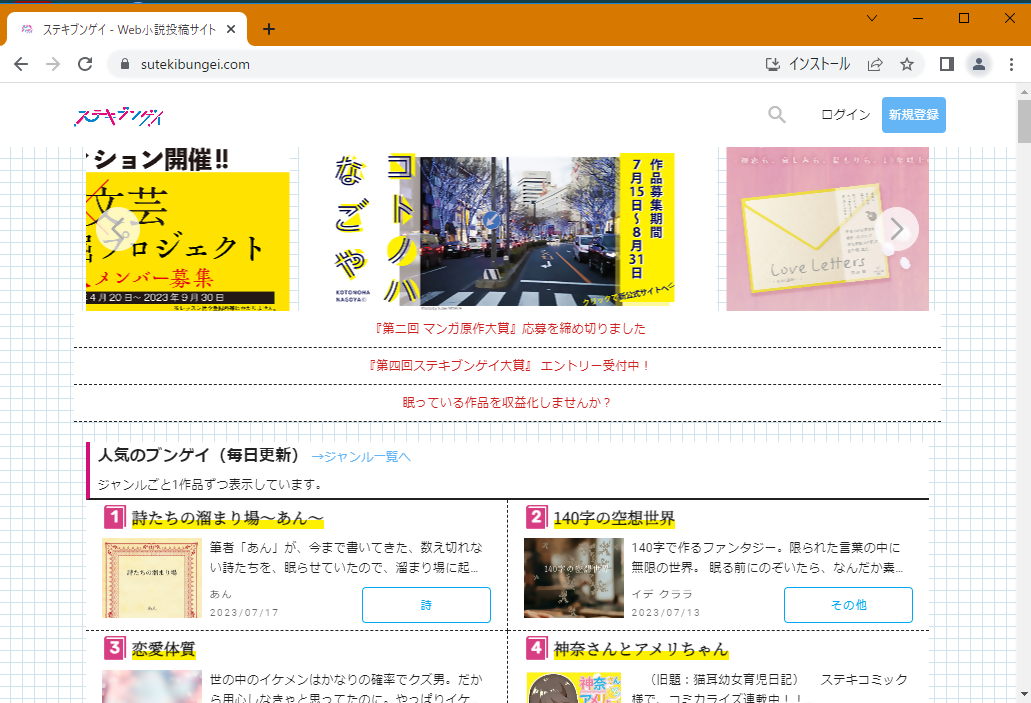Click scrollbar up arrow
This screenshot has width=1031, height=703.
click(1024, 91)
